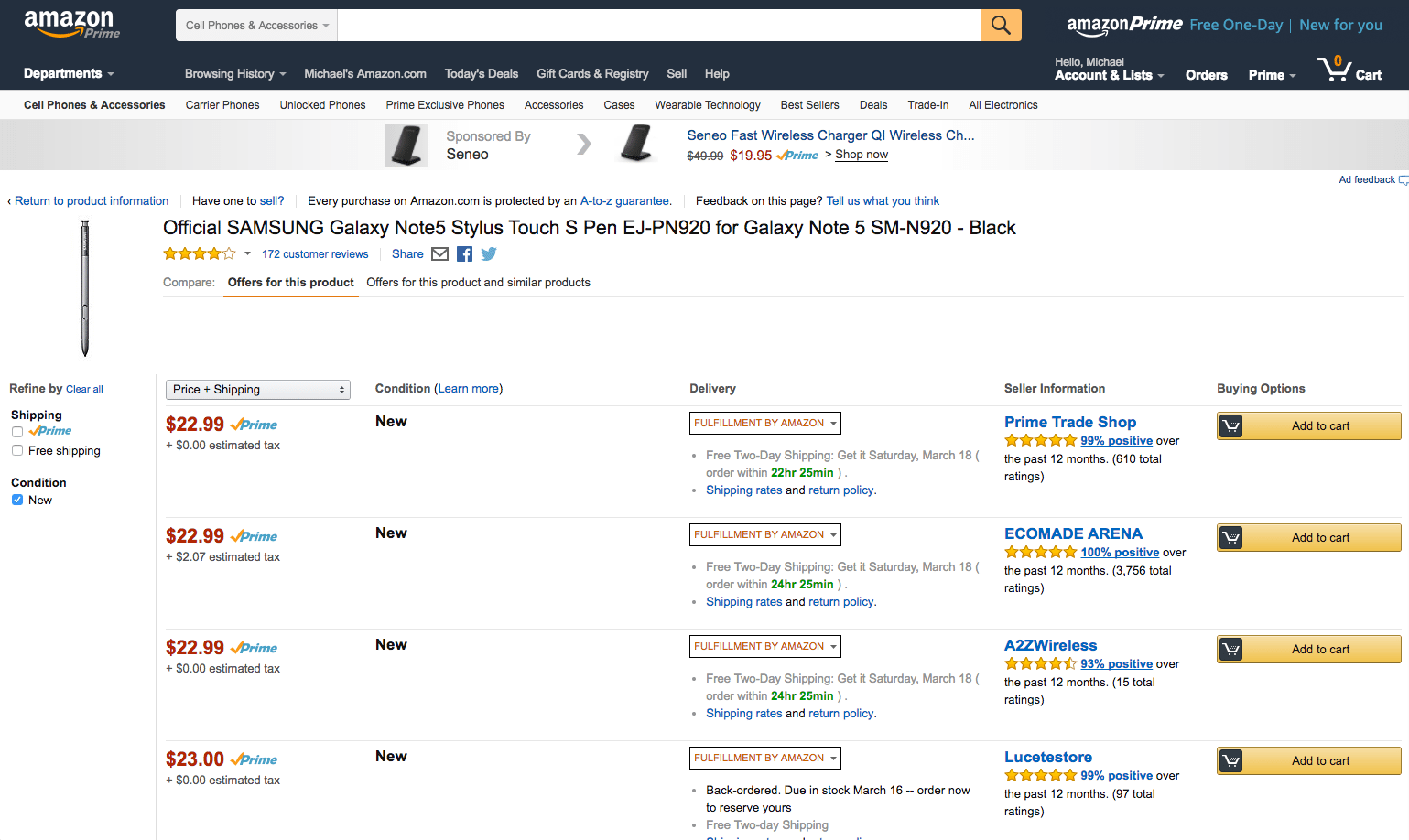Click Lucetestore seller star rating
This screenshot has height=840, width=1409.
[x=1040, y=775]
